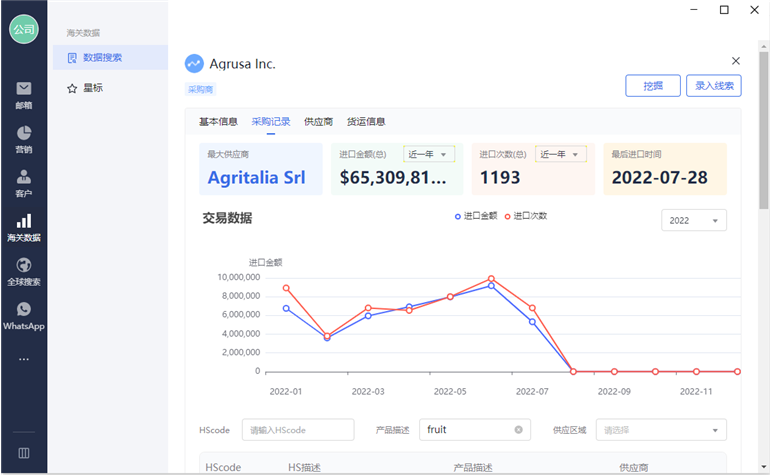
Task: Click the 星标 star icon
Action: pyautogui.click(x=72, y=88)
